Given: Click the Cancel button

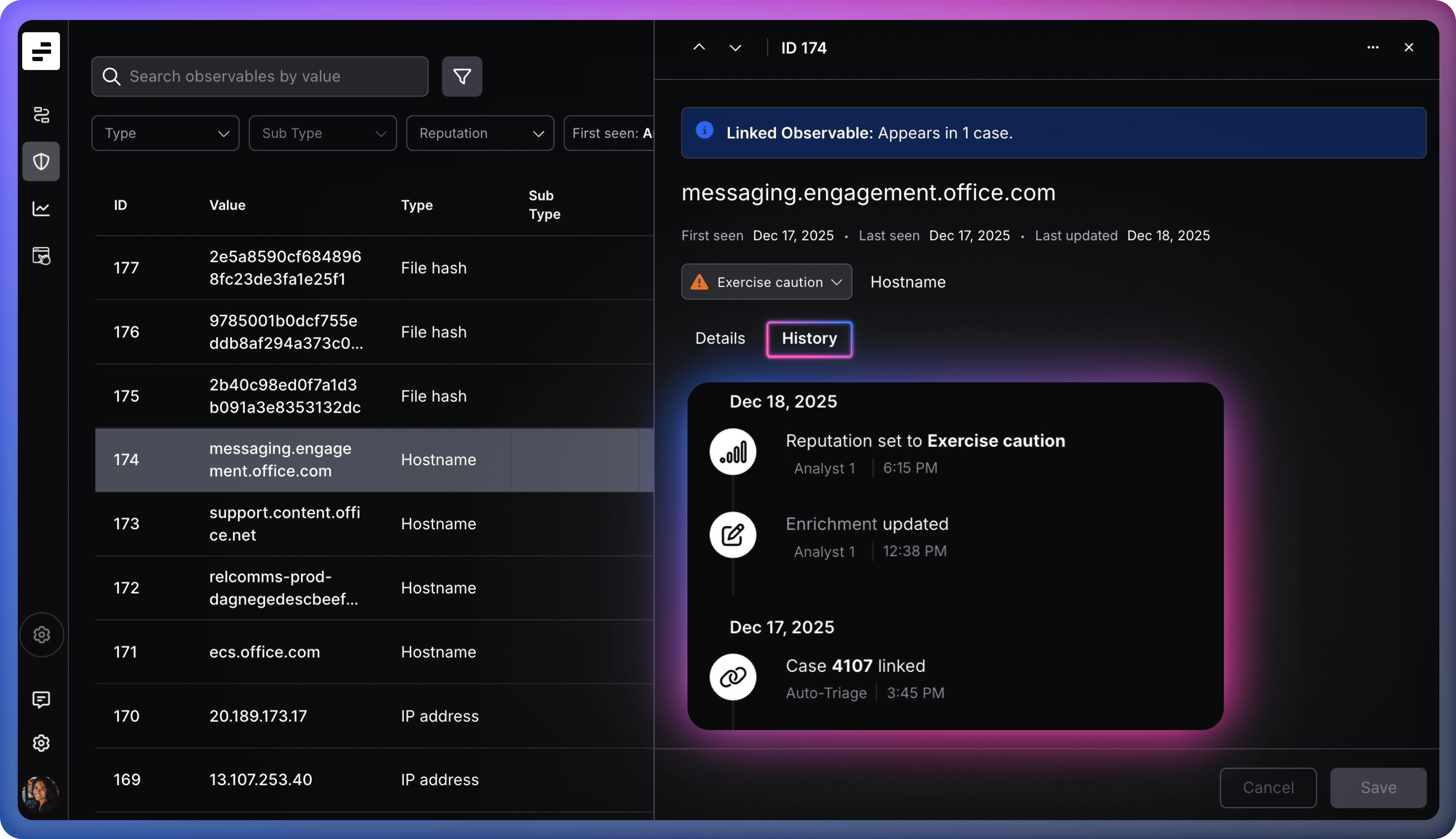Looking at the screenshot, I should coord(1268,788).
